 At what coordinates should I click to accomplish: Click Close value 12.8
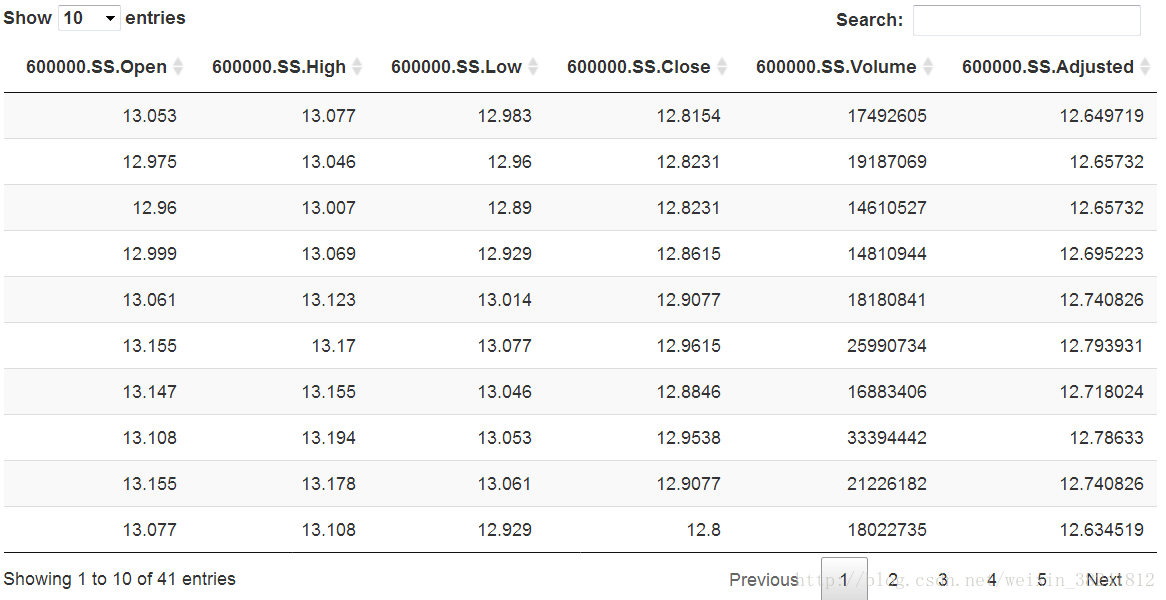[x=703, y=531]
